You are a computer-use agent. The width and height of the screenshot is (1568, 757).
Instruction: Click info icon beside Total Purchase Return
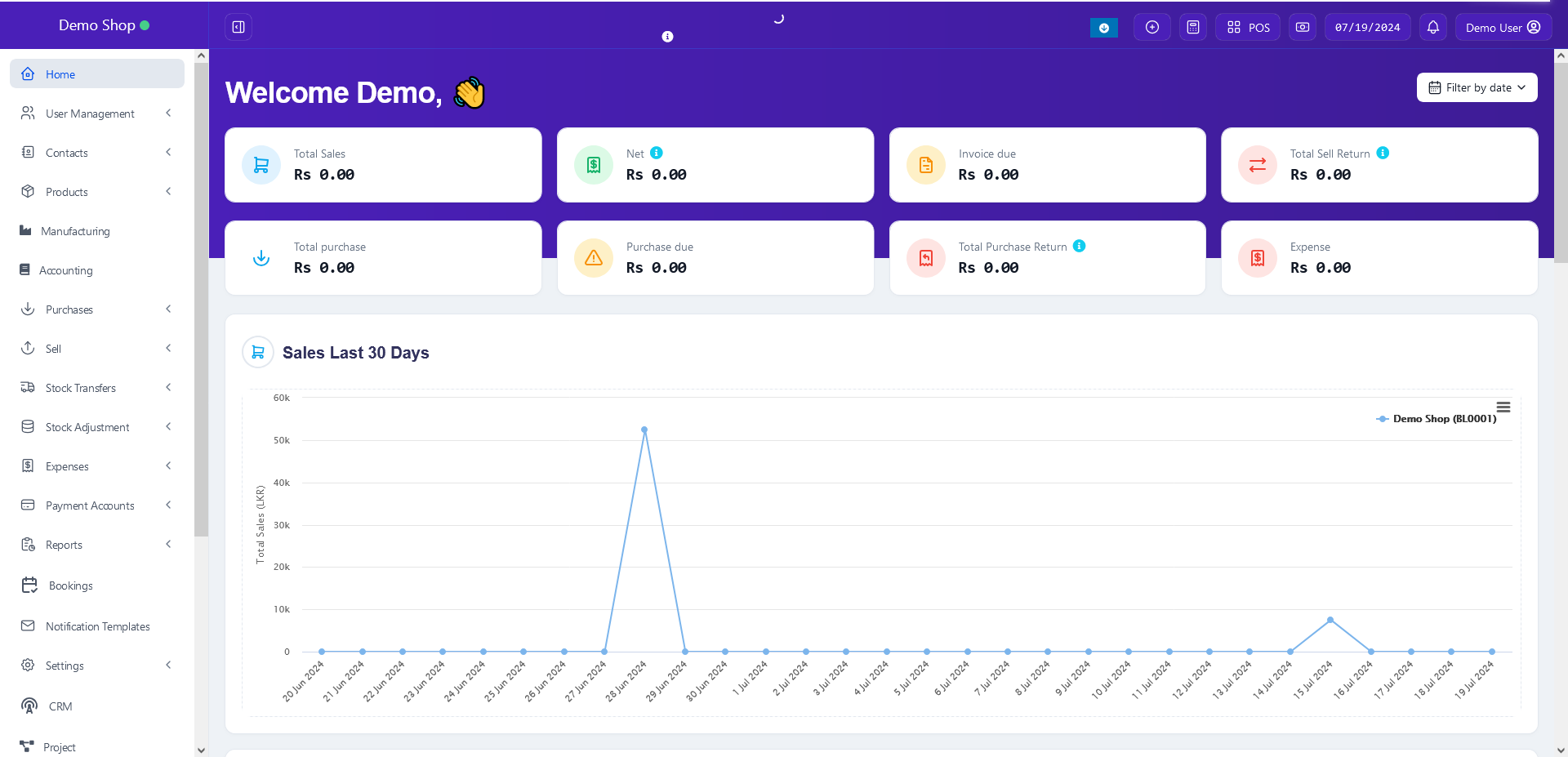(x=1079, y=246)
